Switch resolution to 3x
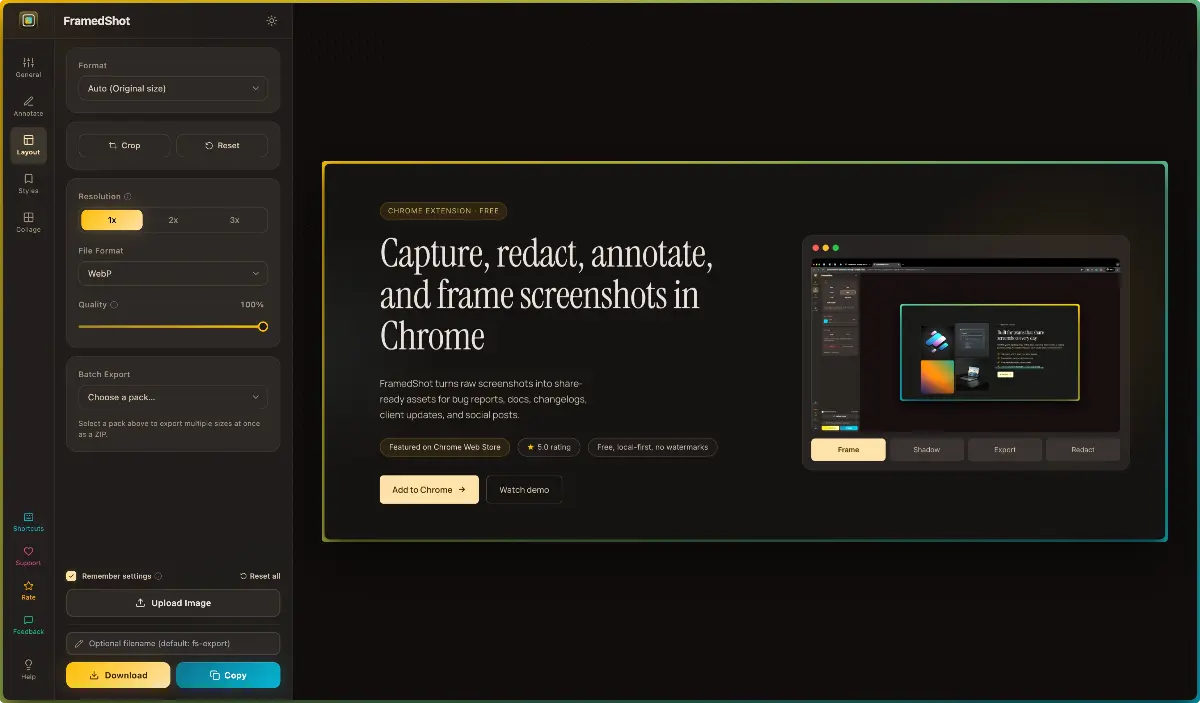This screenshot has height=703, width=1200. click(x=233, y=219)
